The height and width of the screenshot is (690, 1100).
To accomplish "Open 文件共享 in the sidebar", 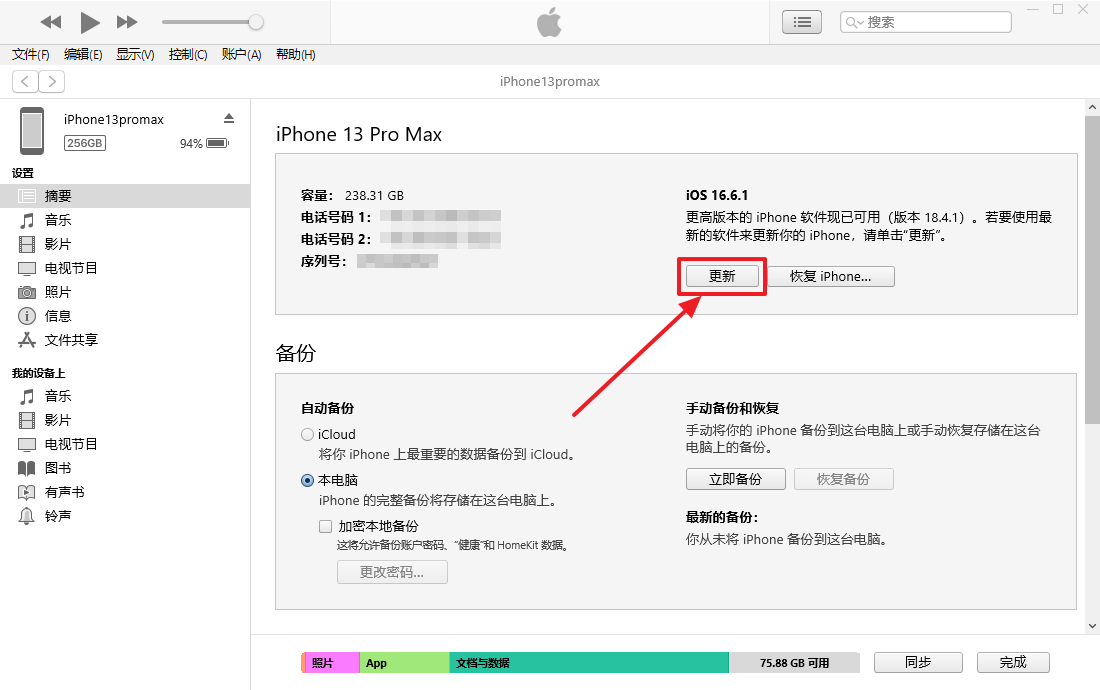I will [71, 340].
